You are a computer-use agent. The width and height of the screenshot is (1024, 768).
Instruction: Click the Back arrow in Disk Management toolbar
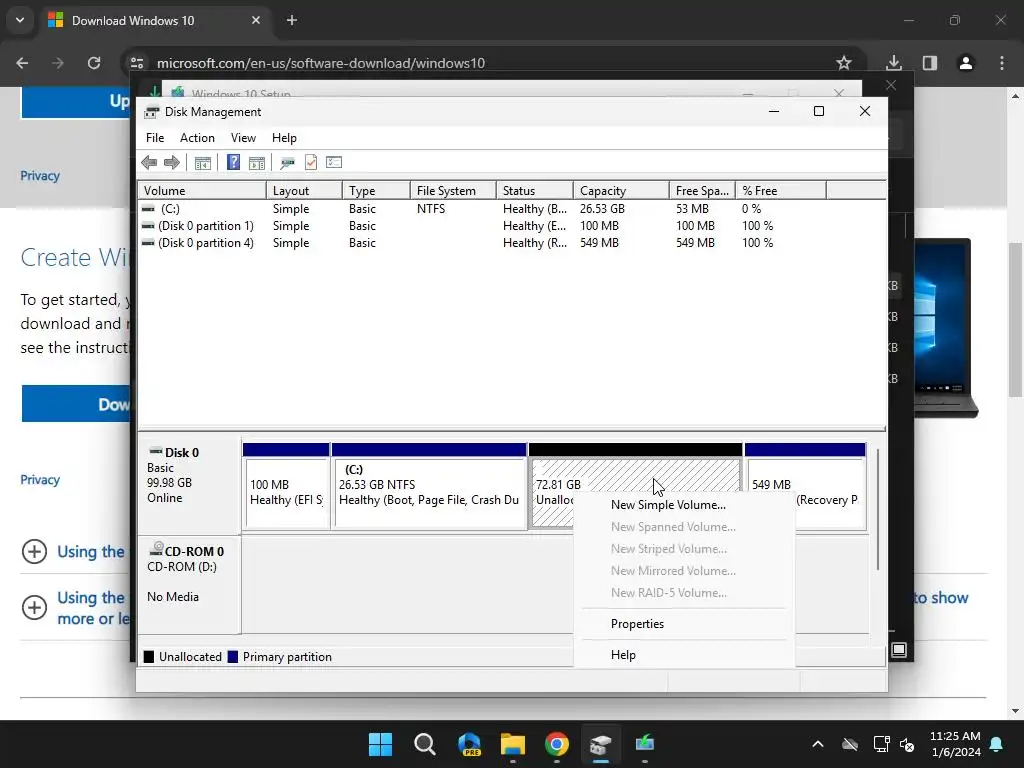point(149,163)
